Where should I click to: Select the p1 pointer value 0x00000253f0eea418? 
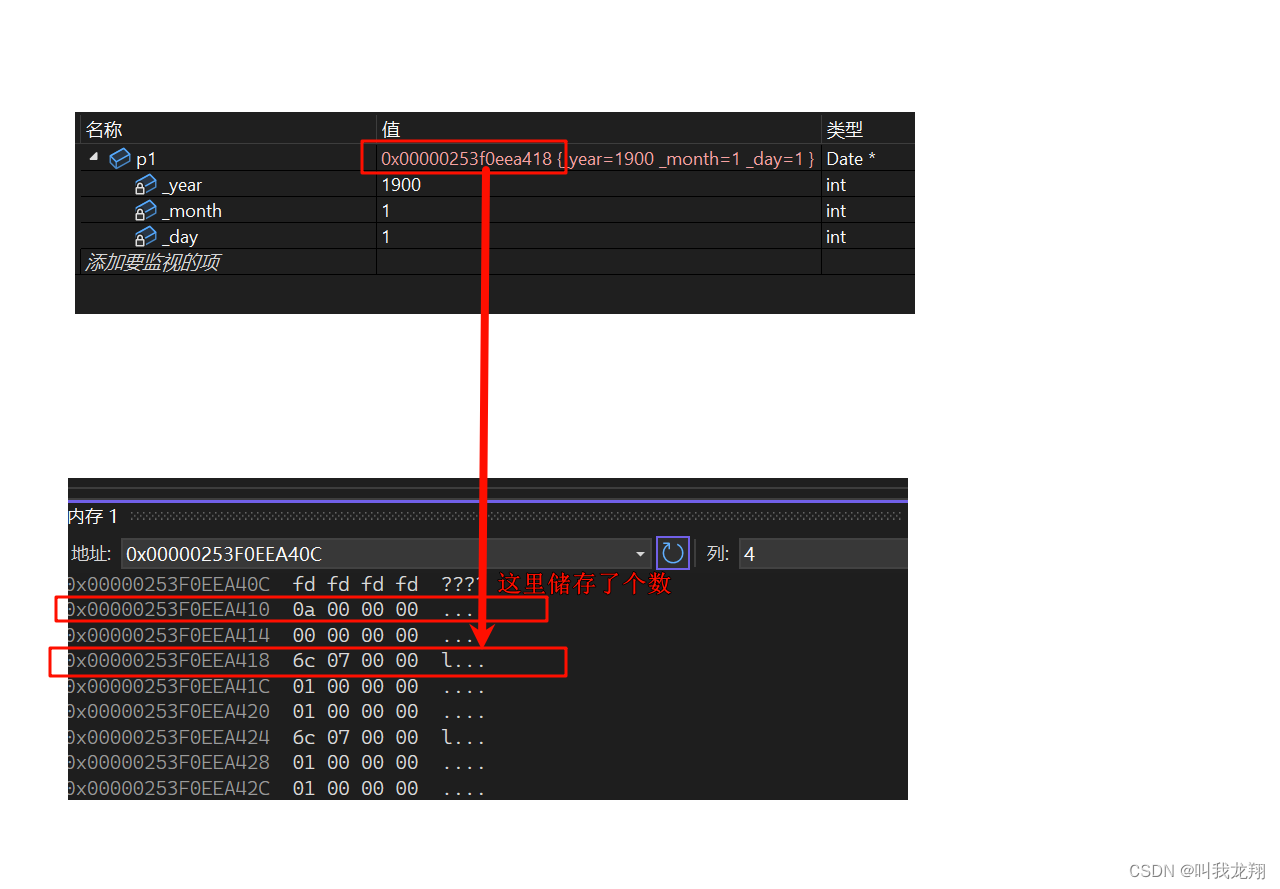(x=466, y=158)
